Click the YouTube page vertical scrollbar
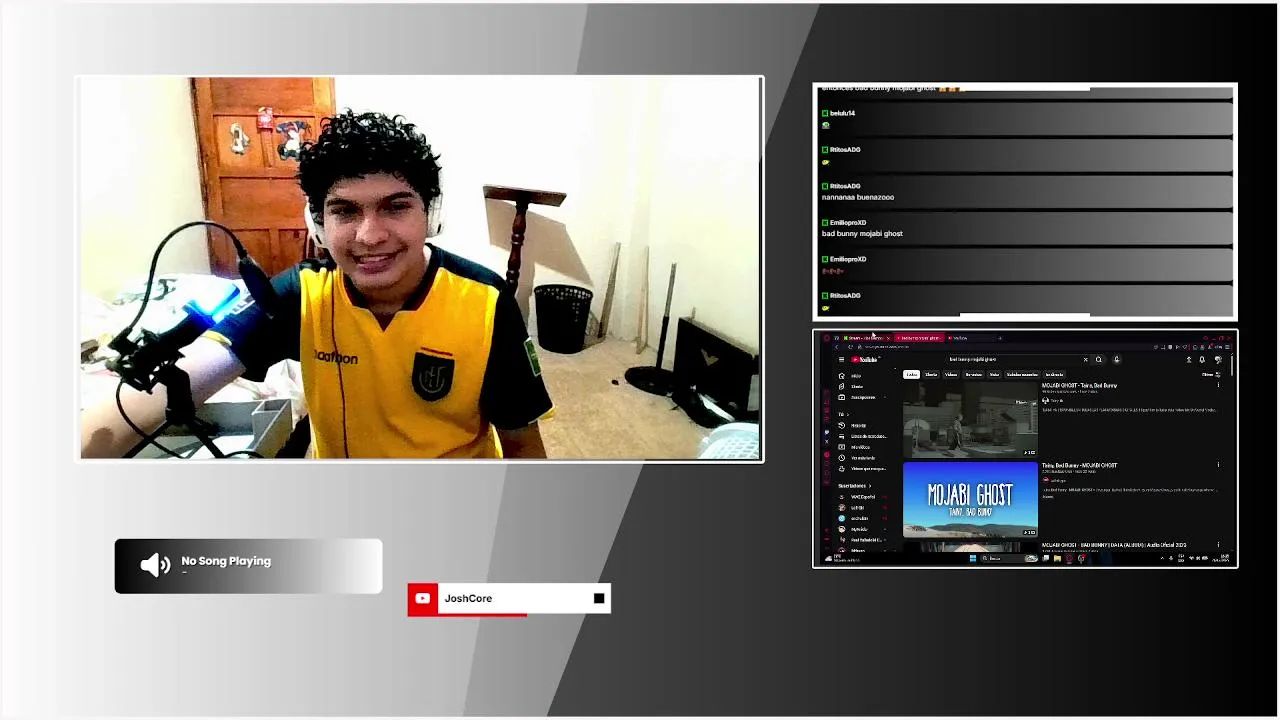Screen dimensions: 1280x720 point(1233,364)
